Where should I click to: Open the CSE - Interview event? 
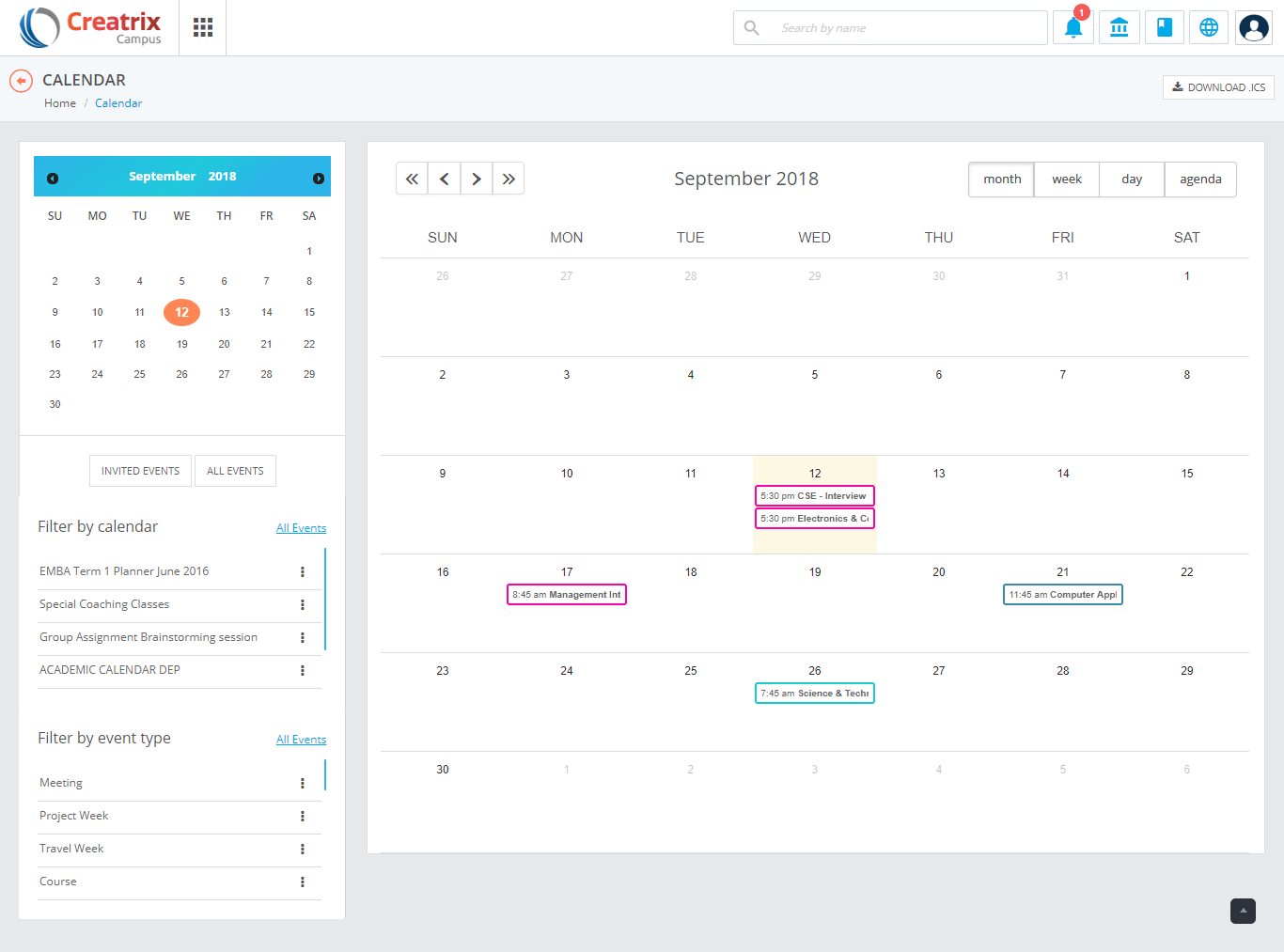coord(815,495)
